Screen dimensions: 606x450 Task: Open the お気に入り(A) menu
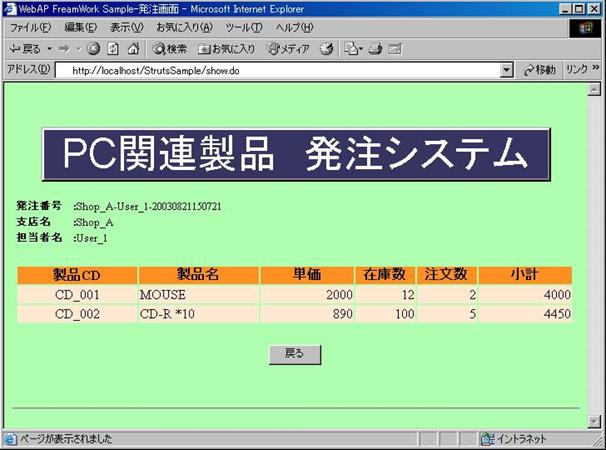tap(184, 27)
